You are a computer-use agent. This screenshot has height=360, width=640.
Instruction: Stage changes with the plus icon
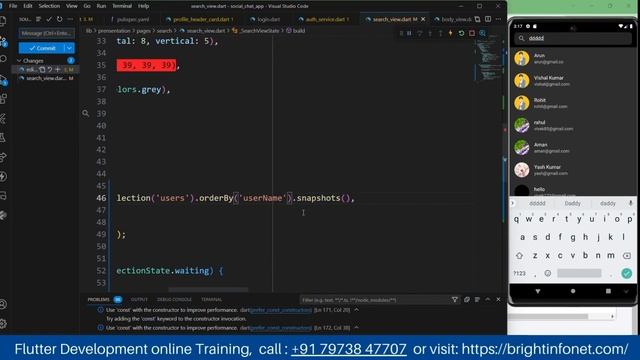(x=58, y=69)
